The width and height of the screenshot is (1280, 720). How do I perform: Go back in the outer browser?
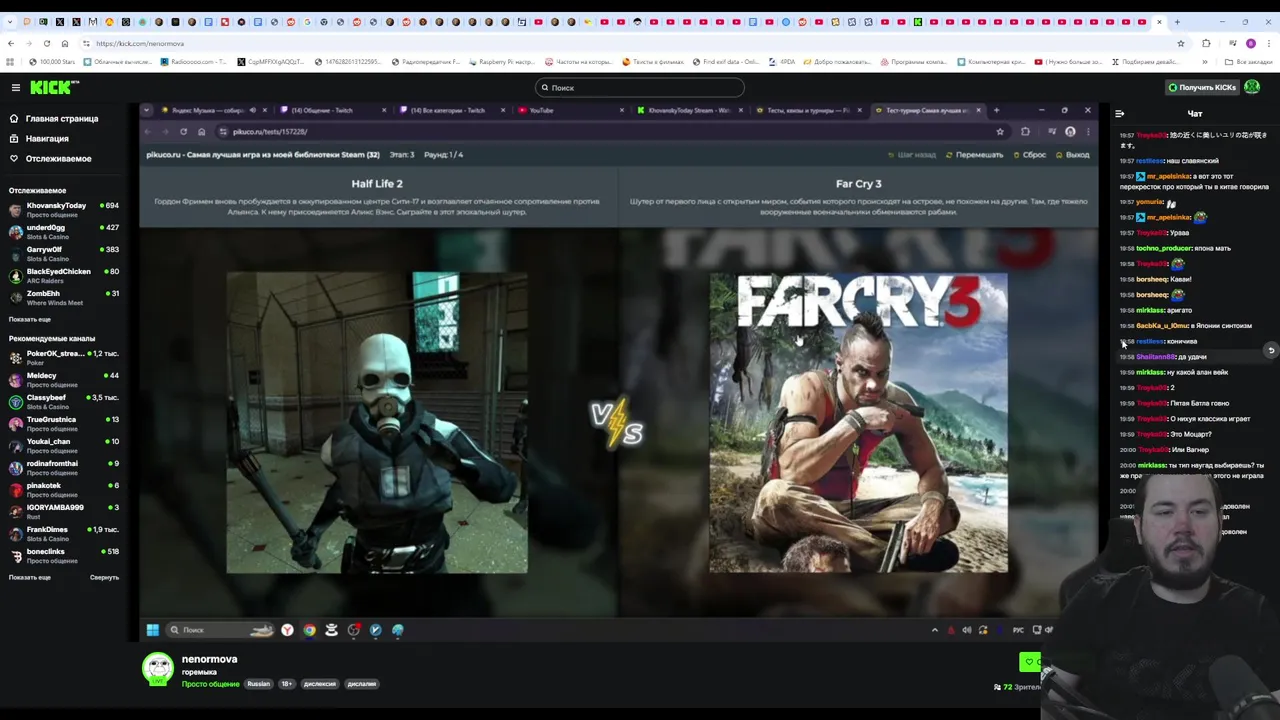coord(10,44)
